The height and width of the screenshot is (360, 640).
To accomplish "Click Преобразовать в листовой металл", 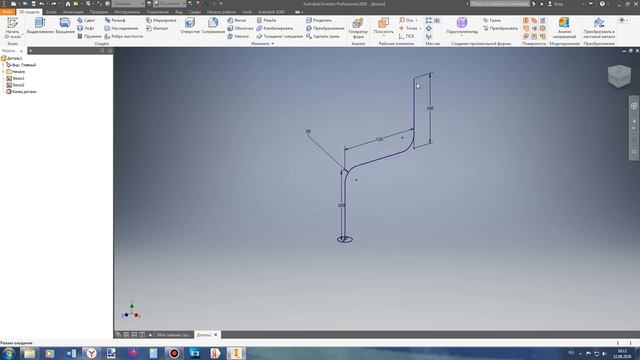I will coord(599,28).
